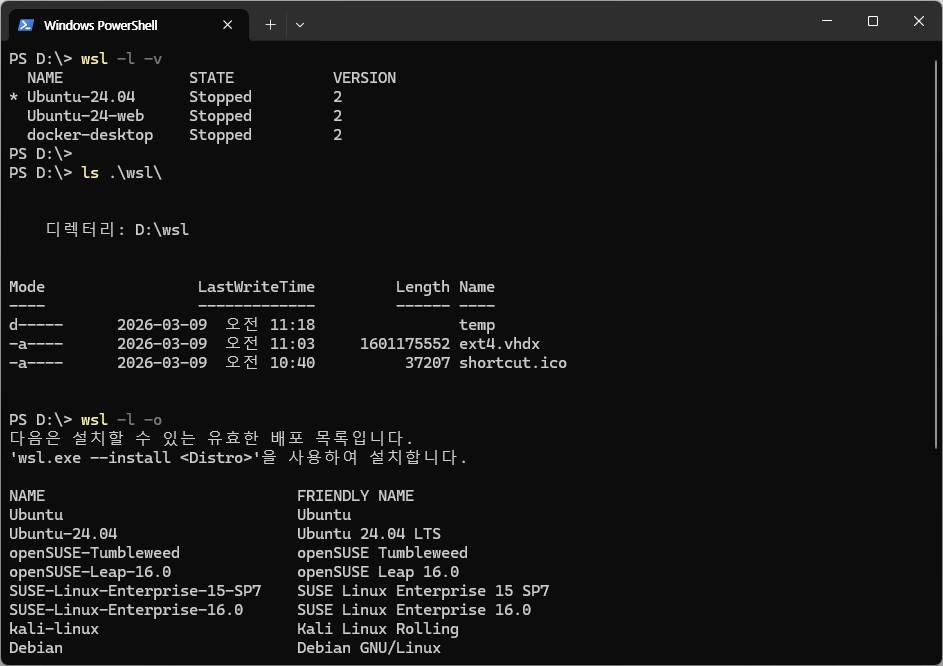Click the 'Length' column header
943x666 pixels.
coord(423,287)
